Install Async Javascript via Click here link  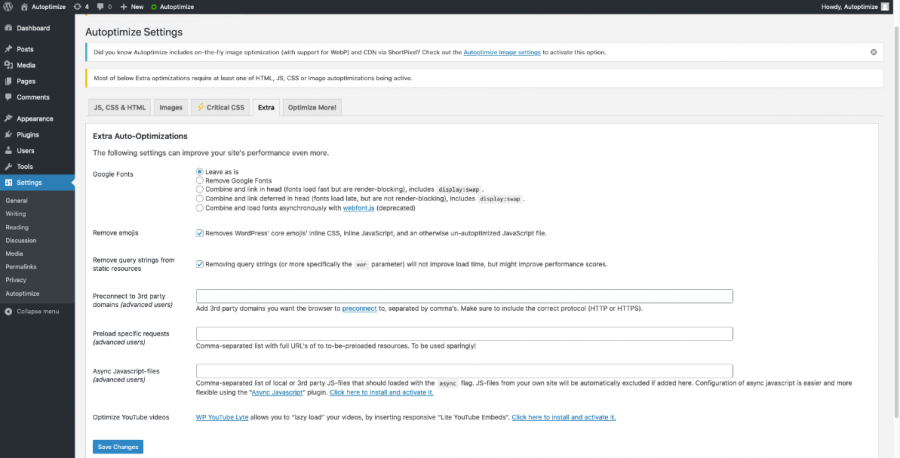(382, 393)
